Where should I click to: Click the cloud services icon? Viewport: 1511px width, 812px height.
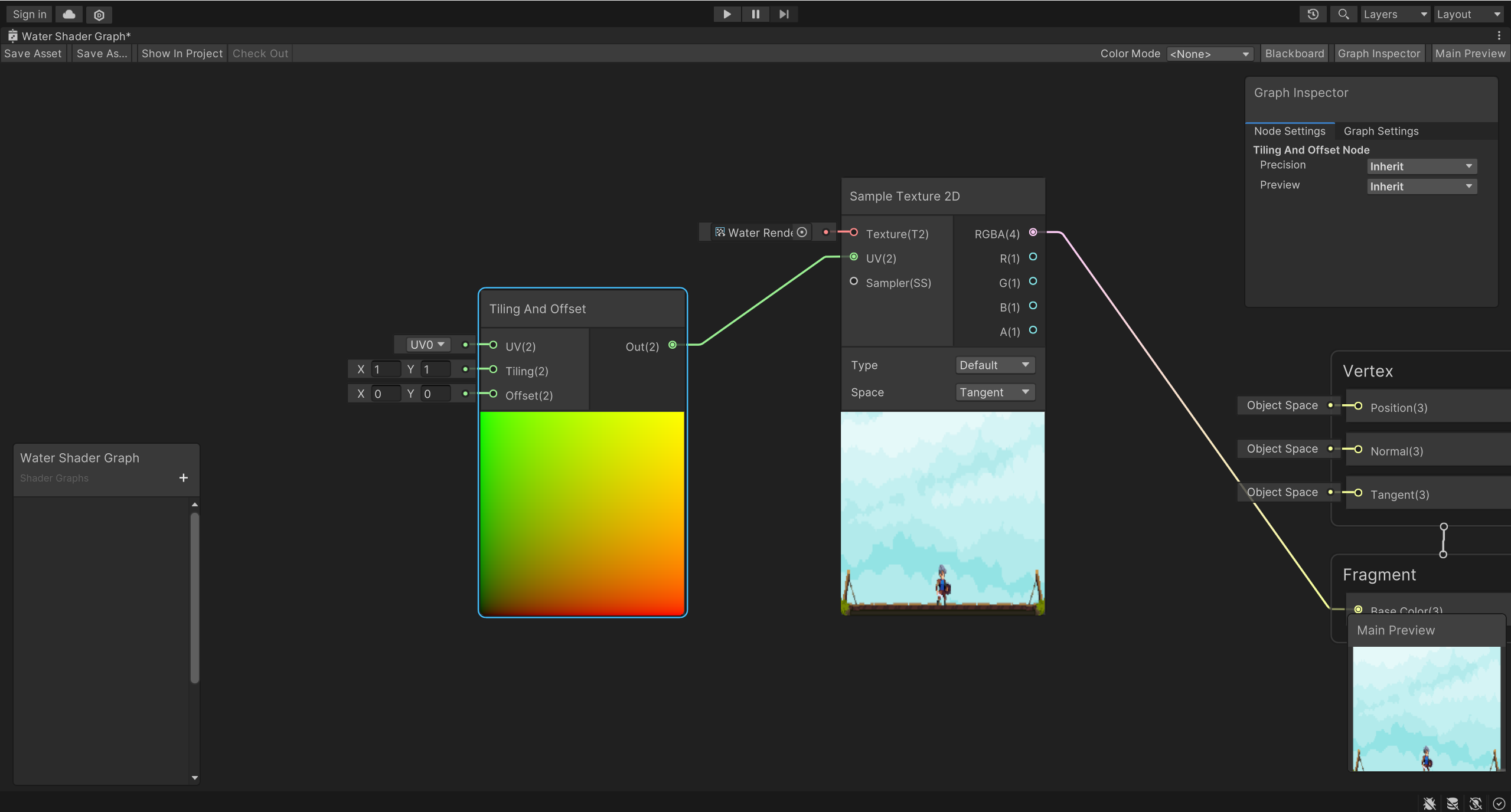pyautogui.click(x=69, y=14)
